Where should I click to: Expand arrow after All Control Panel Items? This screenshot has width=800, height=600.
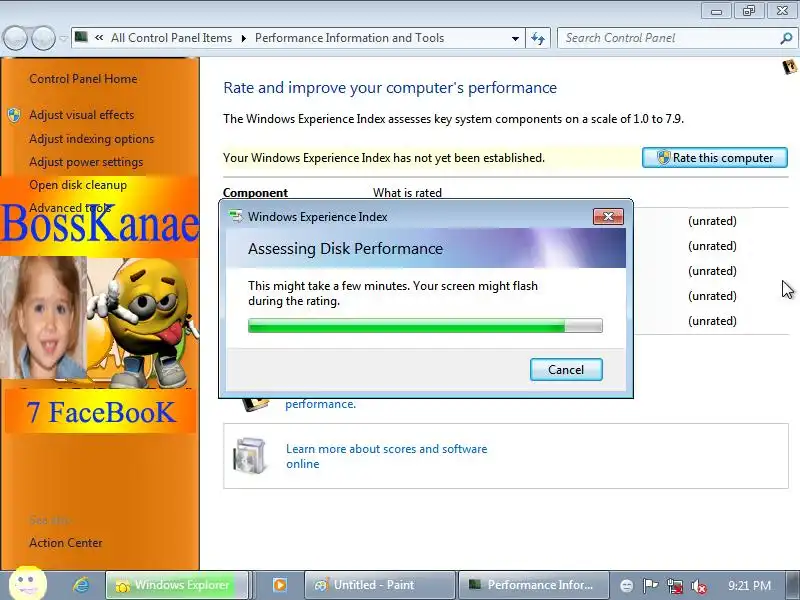[x=244, y=38]
